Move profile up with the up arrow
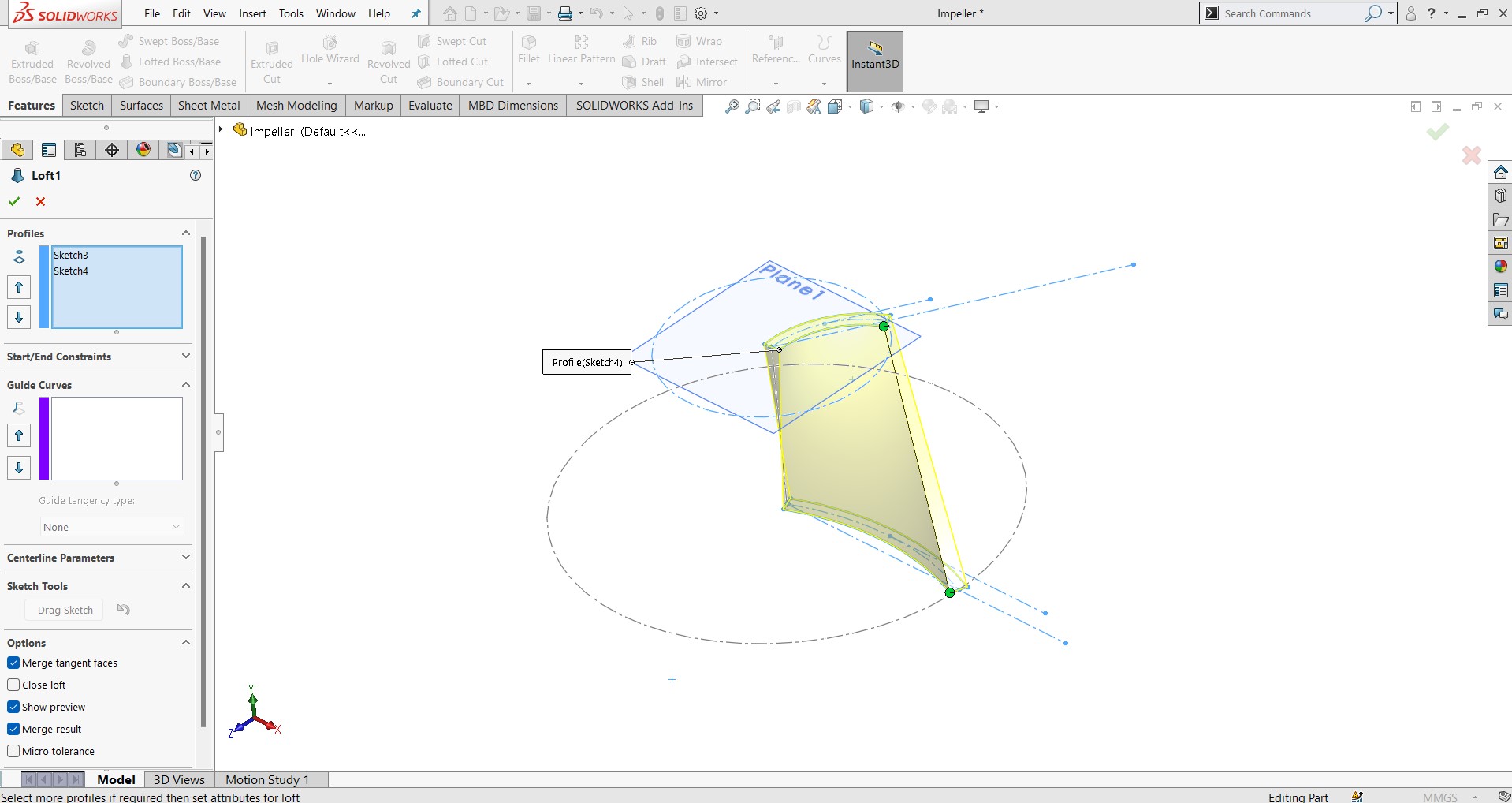This screenshot has width=1512, height=803. (x=19, y=287)
